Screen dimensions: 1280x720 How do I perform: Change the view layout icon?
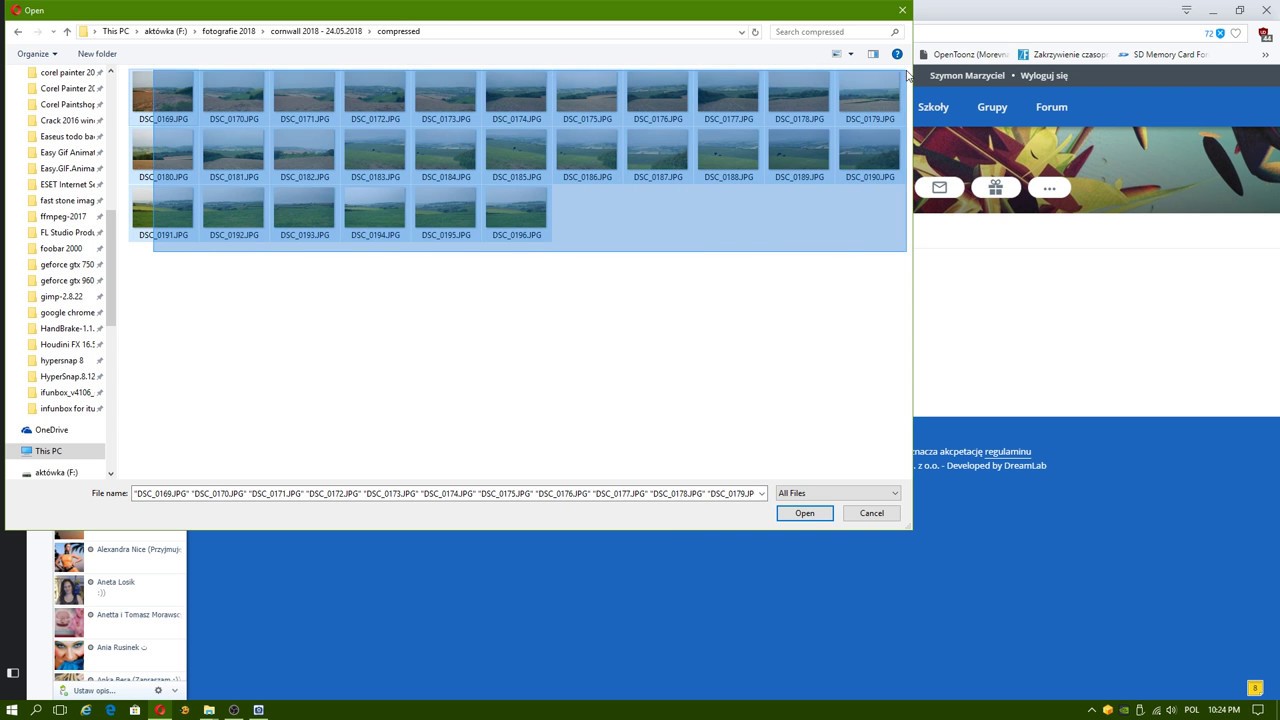837,54
